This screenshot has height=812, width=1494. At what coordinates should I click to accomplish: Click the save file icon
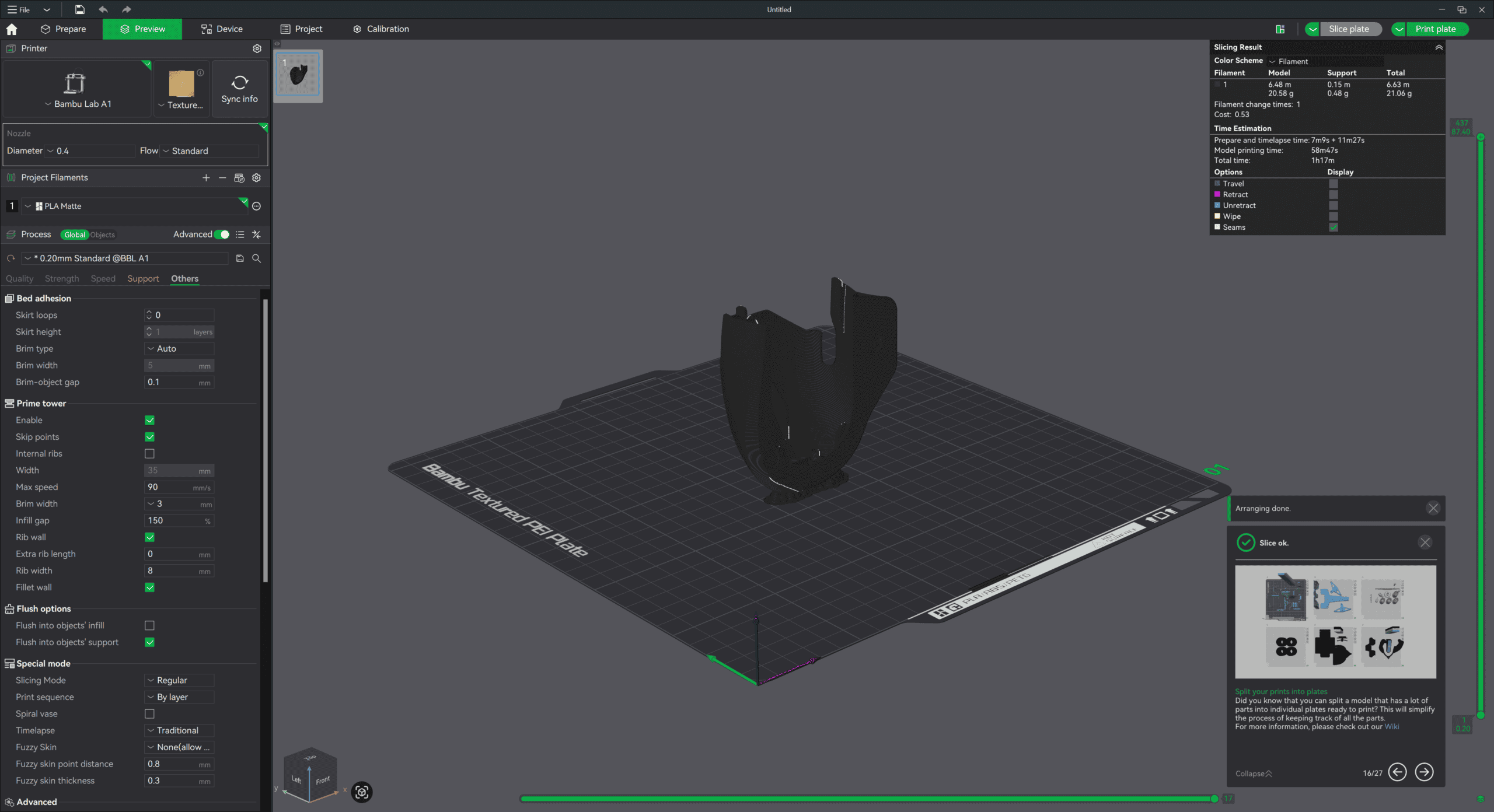coord(80,9)
